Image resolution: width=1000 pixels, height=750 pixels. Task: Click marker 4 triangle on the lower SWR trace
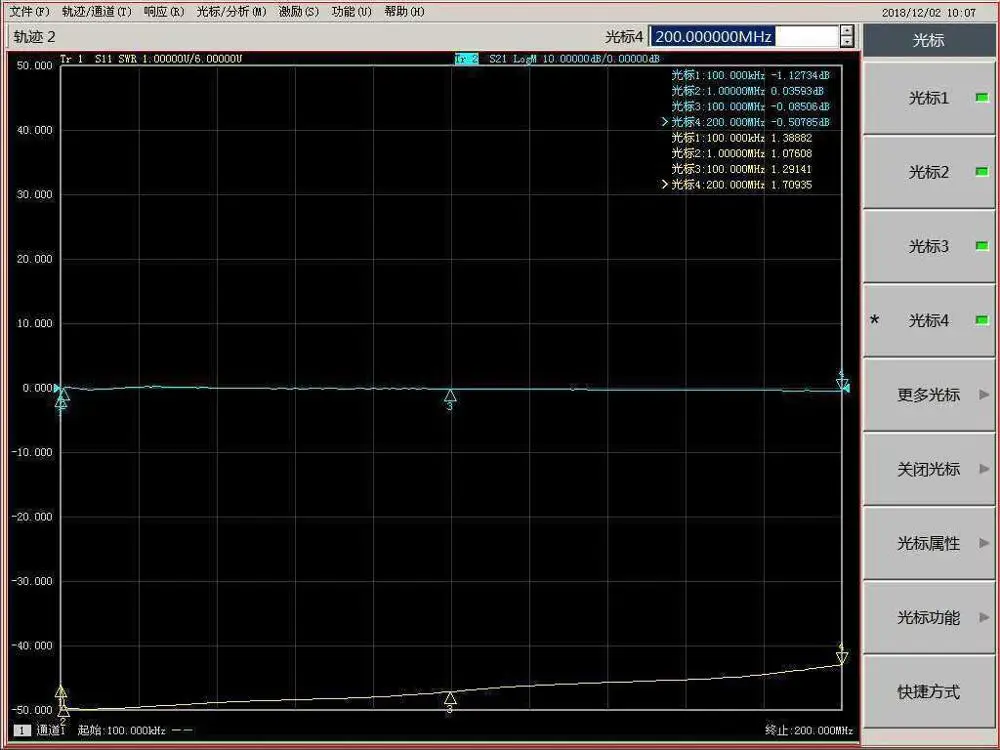click(842, 657)
